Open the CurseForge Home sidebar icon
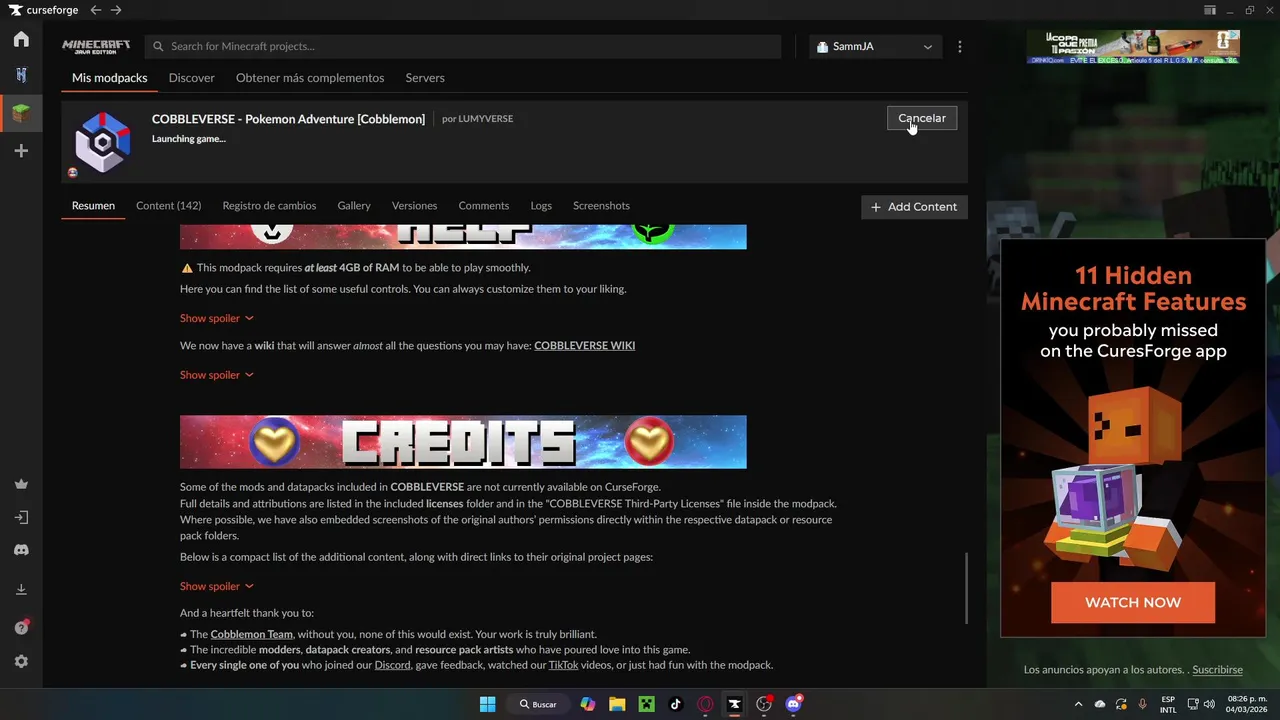This screenshot has height=720, width=1280. pos(21,39)
